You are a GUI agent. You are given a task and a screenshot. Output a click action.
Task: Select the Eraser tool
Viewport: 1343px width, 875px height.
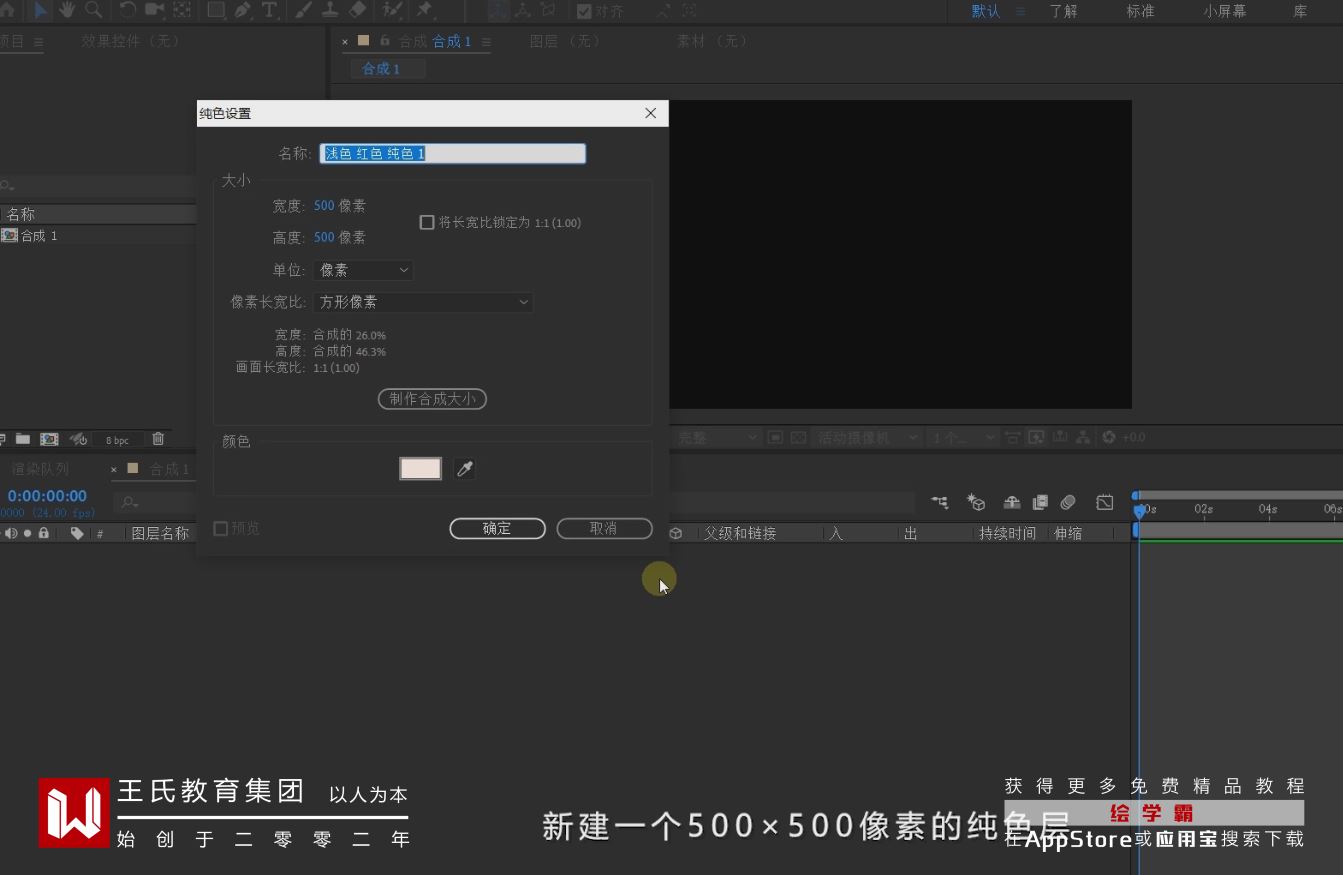coord(358,10)
